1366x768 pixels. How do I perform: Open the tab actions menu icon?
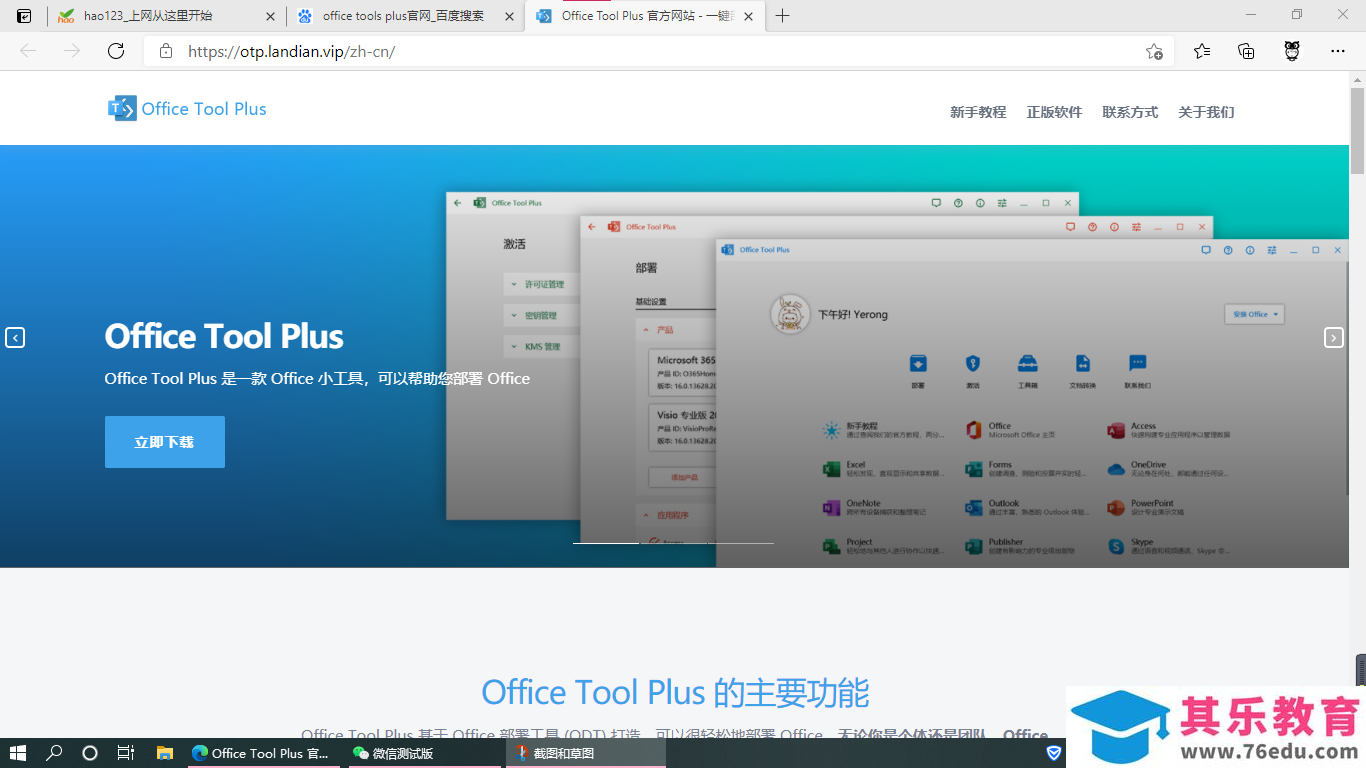click(x=24, y=16)
